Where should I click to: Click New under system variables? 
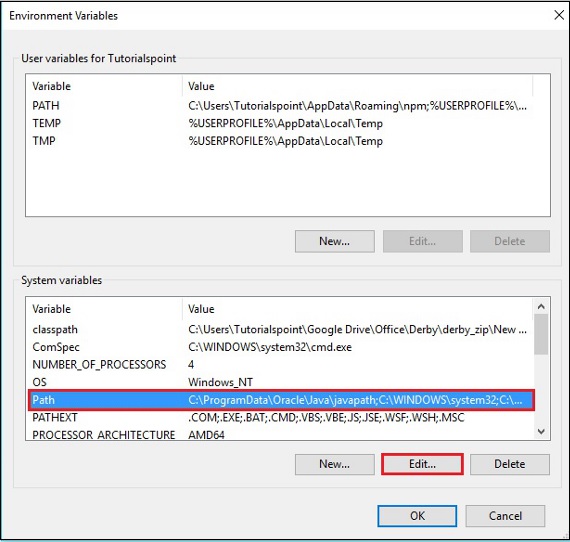[335, 464]
